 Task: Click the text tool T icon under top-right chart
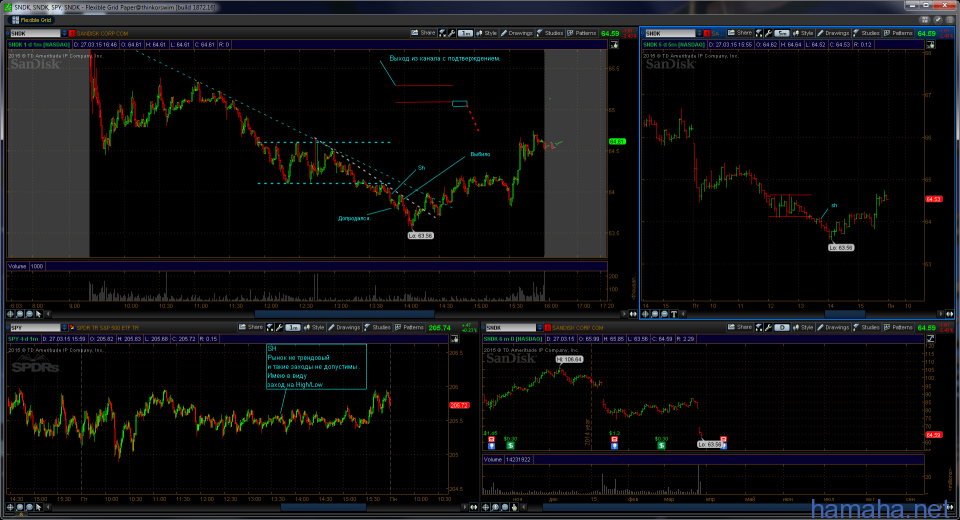tap(674, 314)
